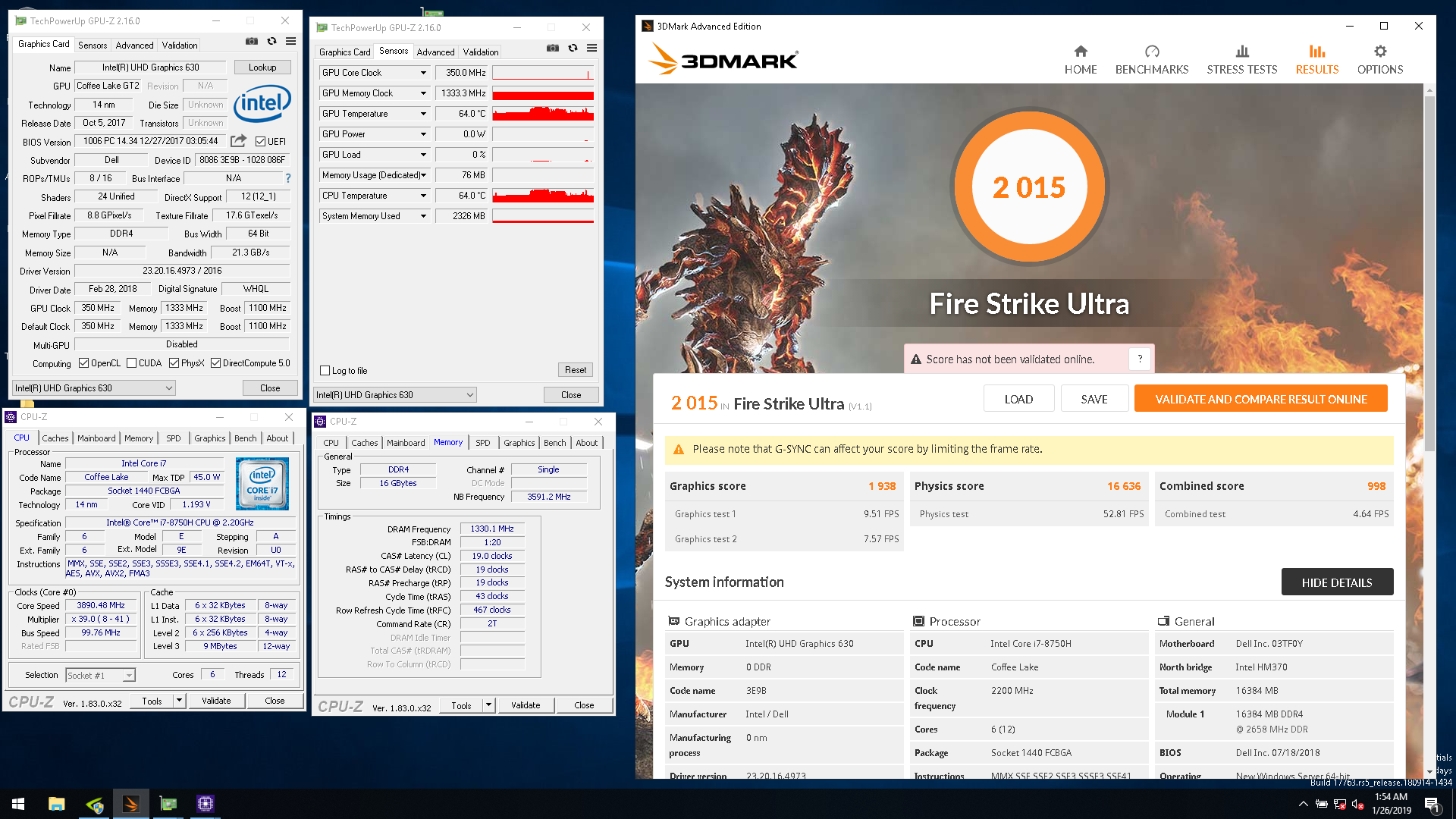Click the screenshot camera icon in GPU-Z Graphics Card window
This screenshot has height=819, width=1456.
[x=252, y=42]
